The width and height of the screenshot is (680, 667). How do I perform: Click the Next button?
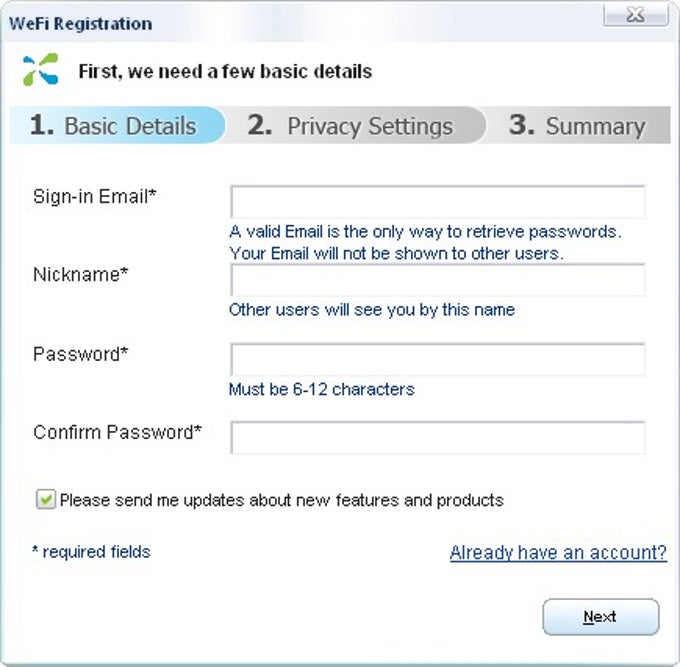[601, 617]
